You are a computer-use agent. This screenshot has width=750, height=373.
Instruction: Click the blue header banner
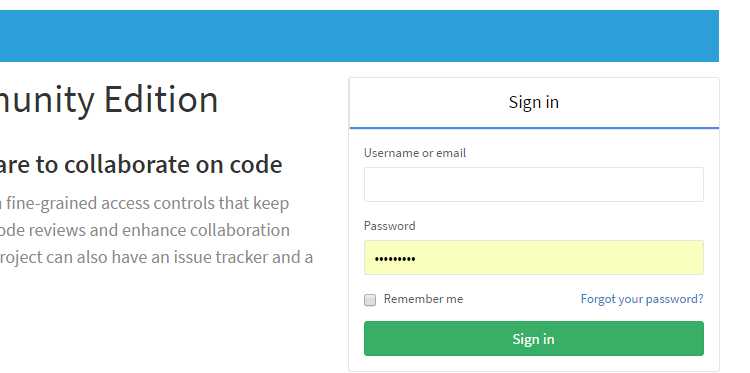coord(359,36)
